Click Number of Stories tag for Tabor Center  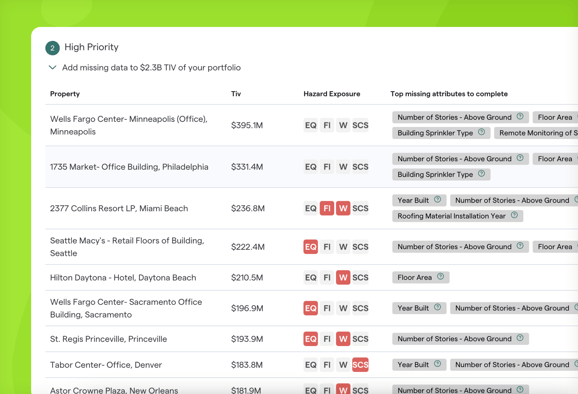coord(514,365)
